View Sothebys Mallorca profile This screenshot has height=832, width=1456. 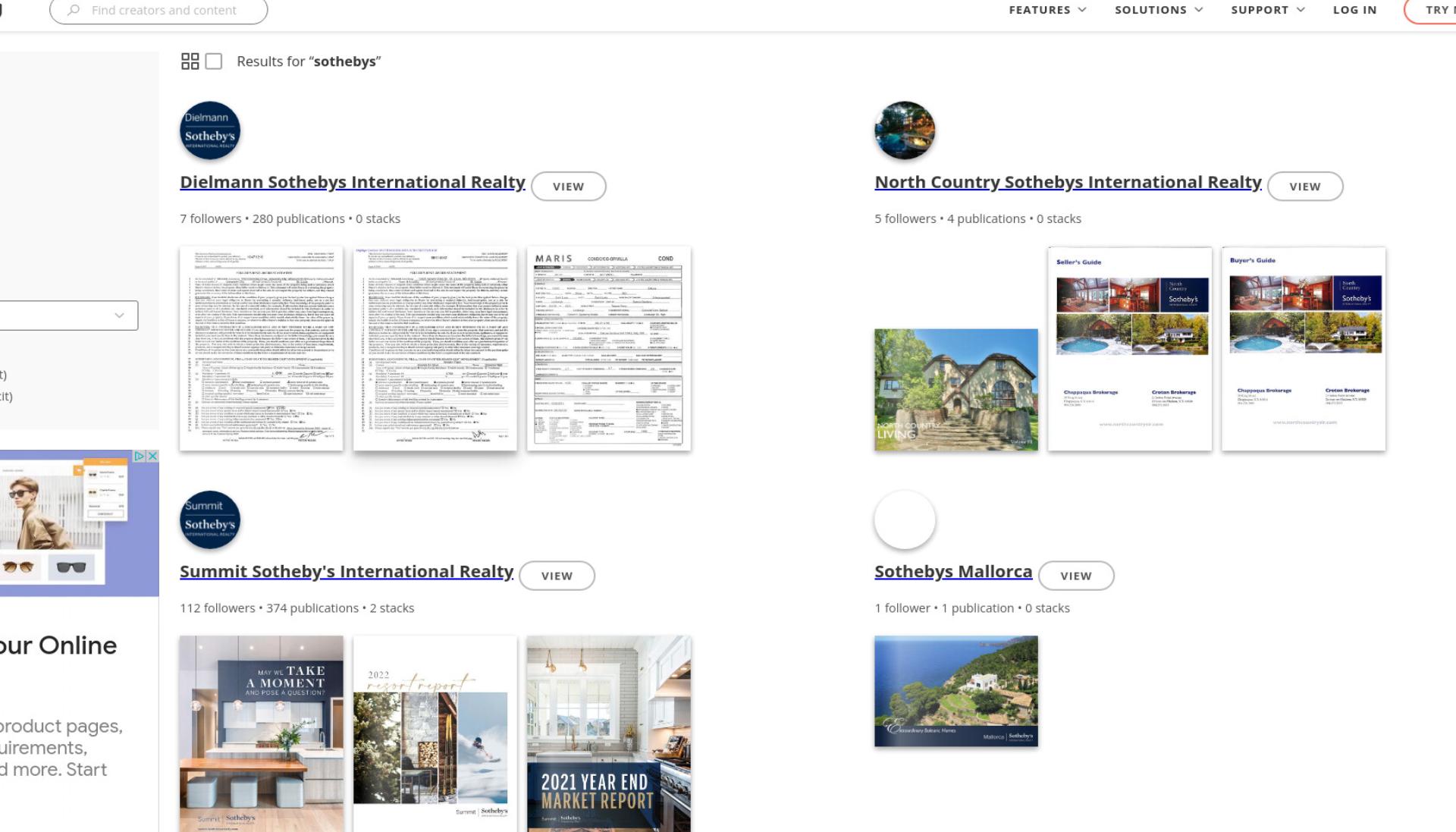(x=1076, y=576)
